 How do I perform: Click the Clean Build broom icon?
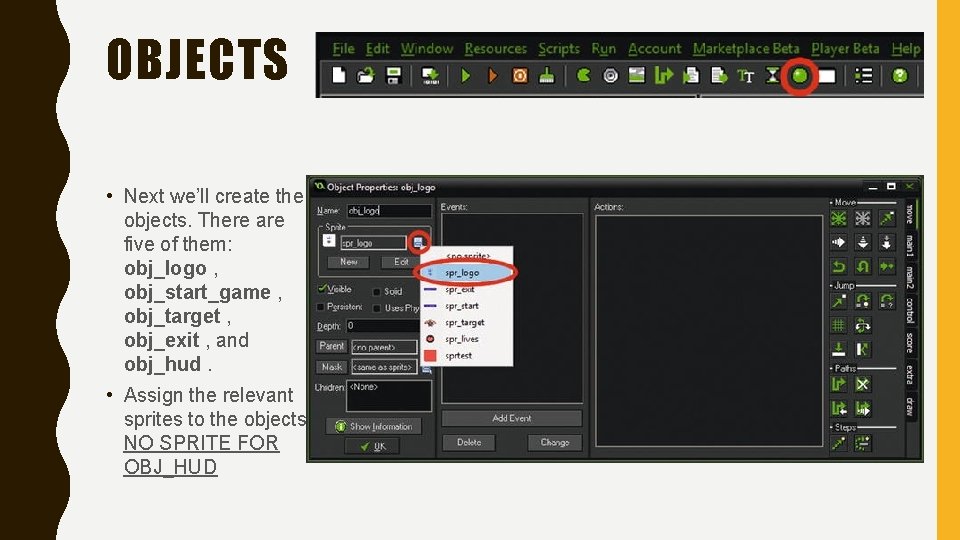(546, 76)
